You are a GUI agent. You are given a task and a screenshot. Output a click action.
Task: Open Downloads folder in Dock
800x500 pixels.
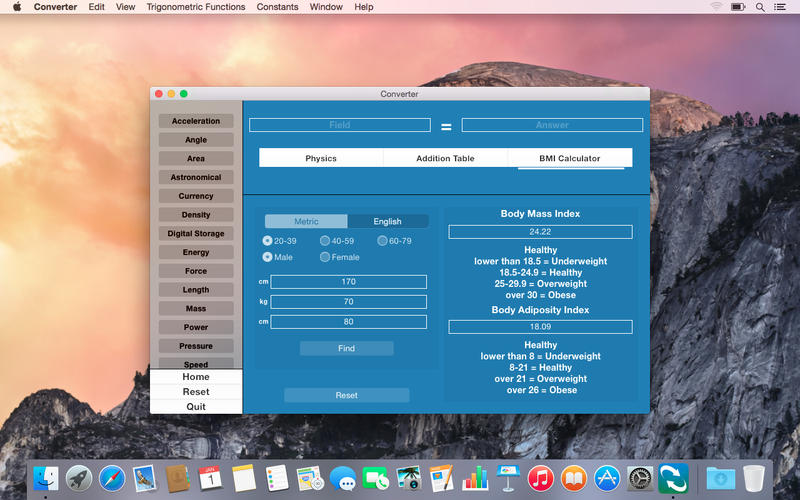(x=721, y=479)
